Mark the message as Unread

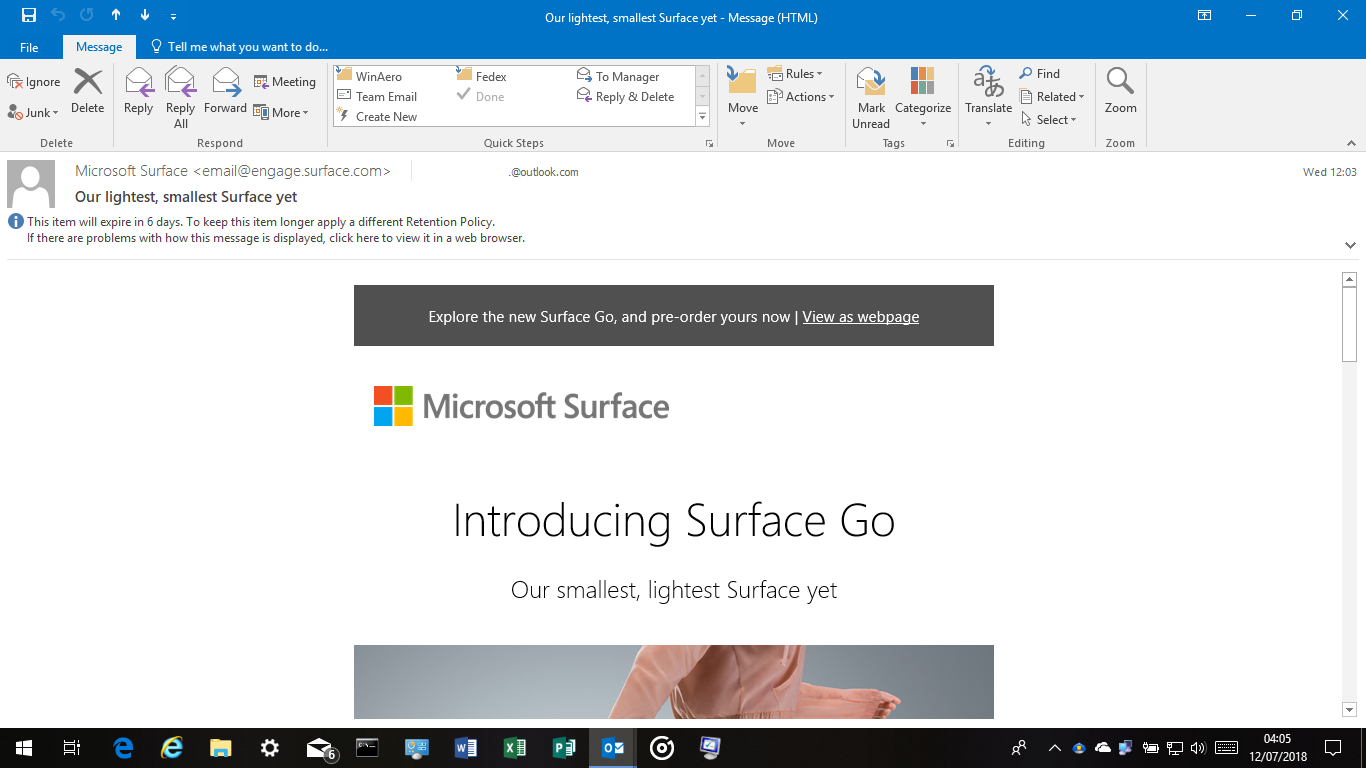pyautogui.click(x=871, y=98)
